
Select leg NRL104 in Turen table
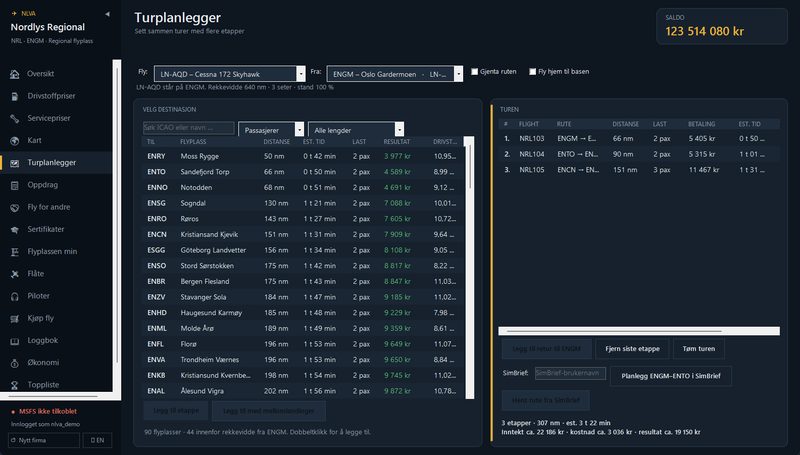pos(639,154)
